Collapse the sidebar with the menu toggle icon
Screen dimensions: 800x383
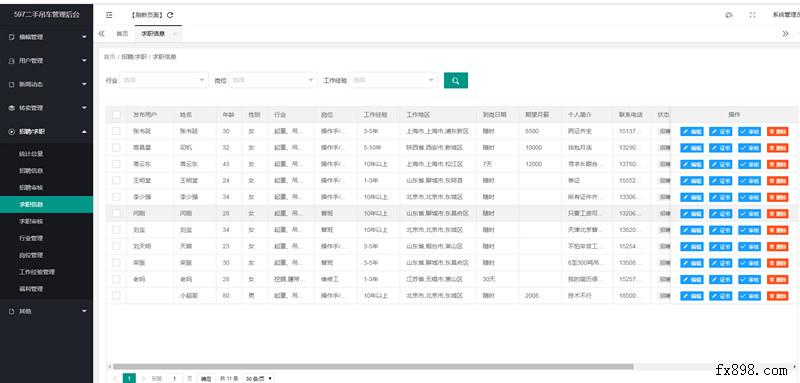tap(109, 15)
